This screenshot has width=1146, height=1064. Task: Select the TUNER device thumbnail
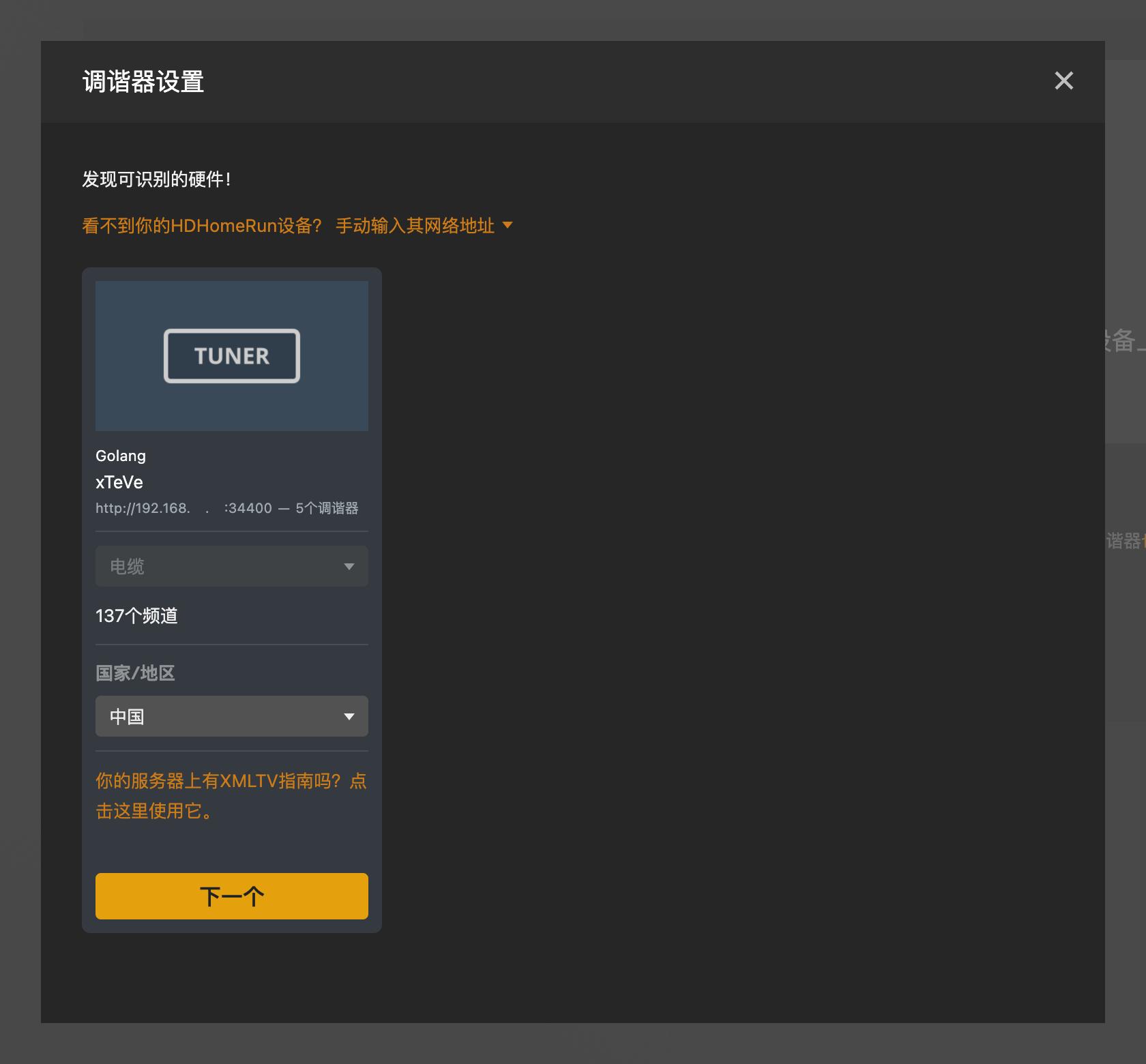(231, 355)
